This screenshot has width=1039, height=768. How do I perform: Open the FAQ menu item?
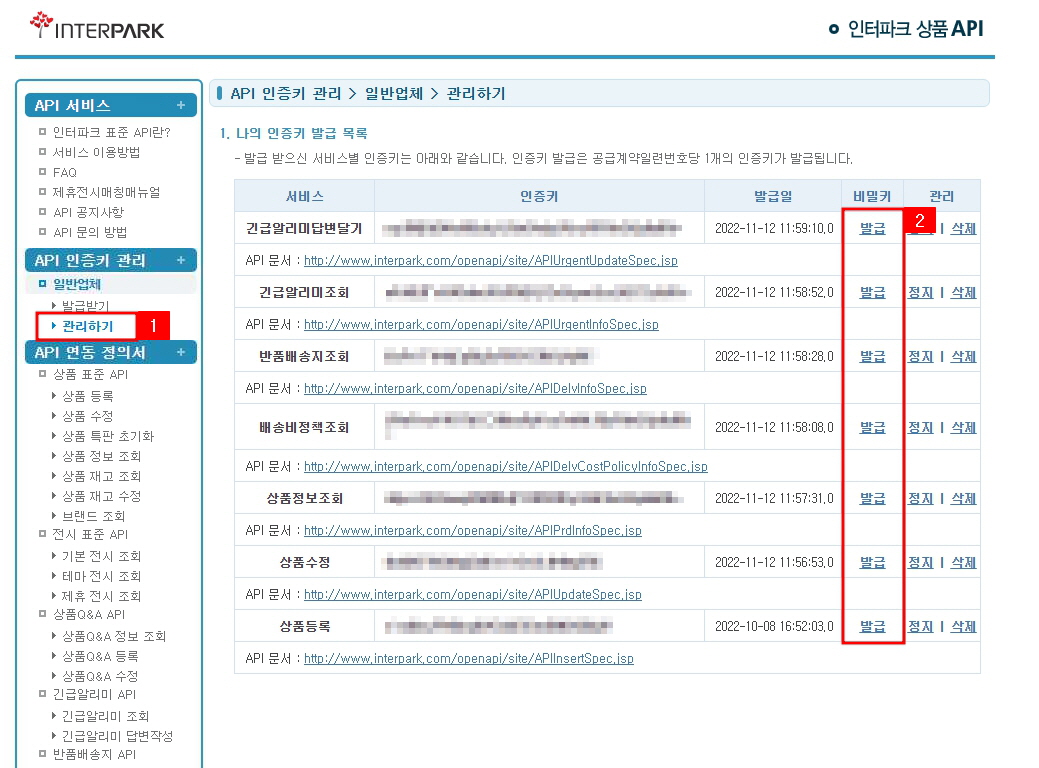[65, 172]
